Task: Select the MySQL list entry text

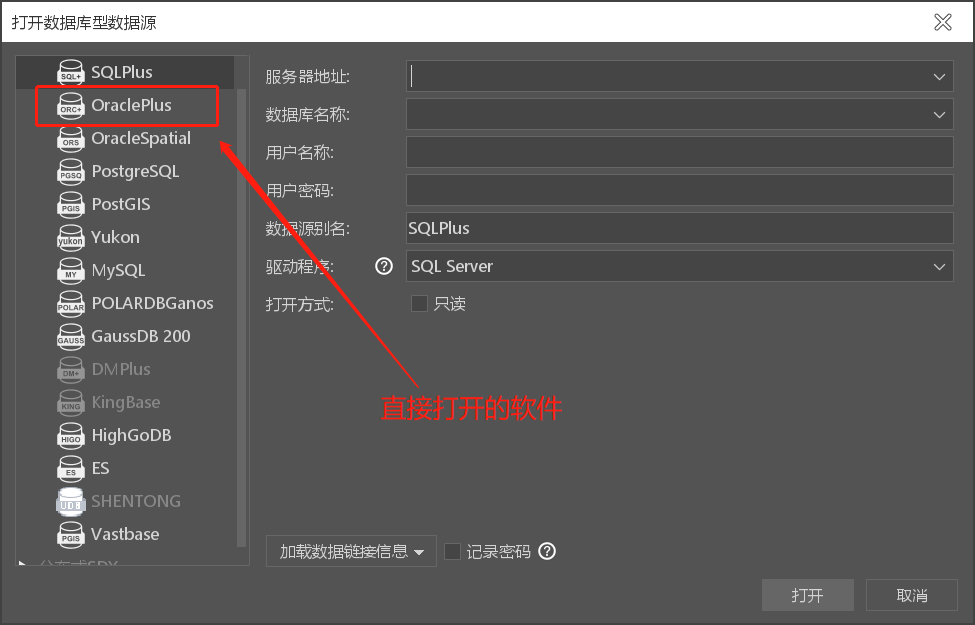Action: pyautogui.click(x=118, y=270)
